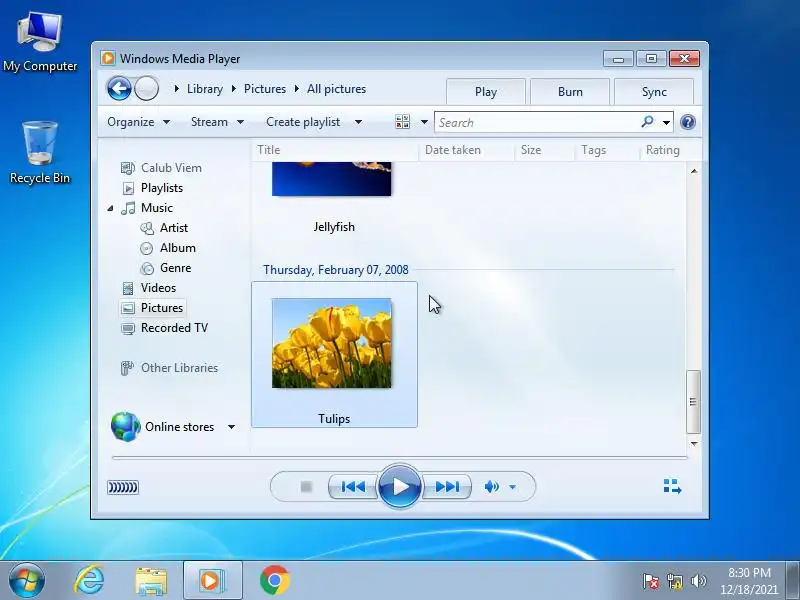
Task: Click the Previous track button
Action: coord(353,487)
